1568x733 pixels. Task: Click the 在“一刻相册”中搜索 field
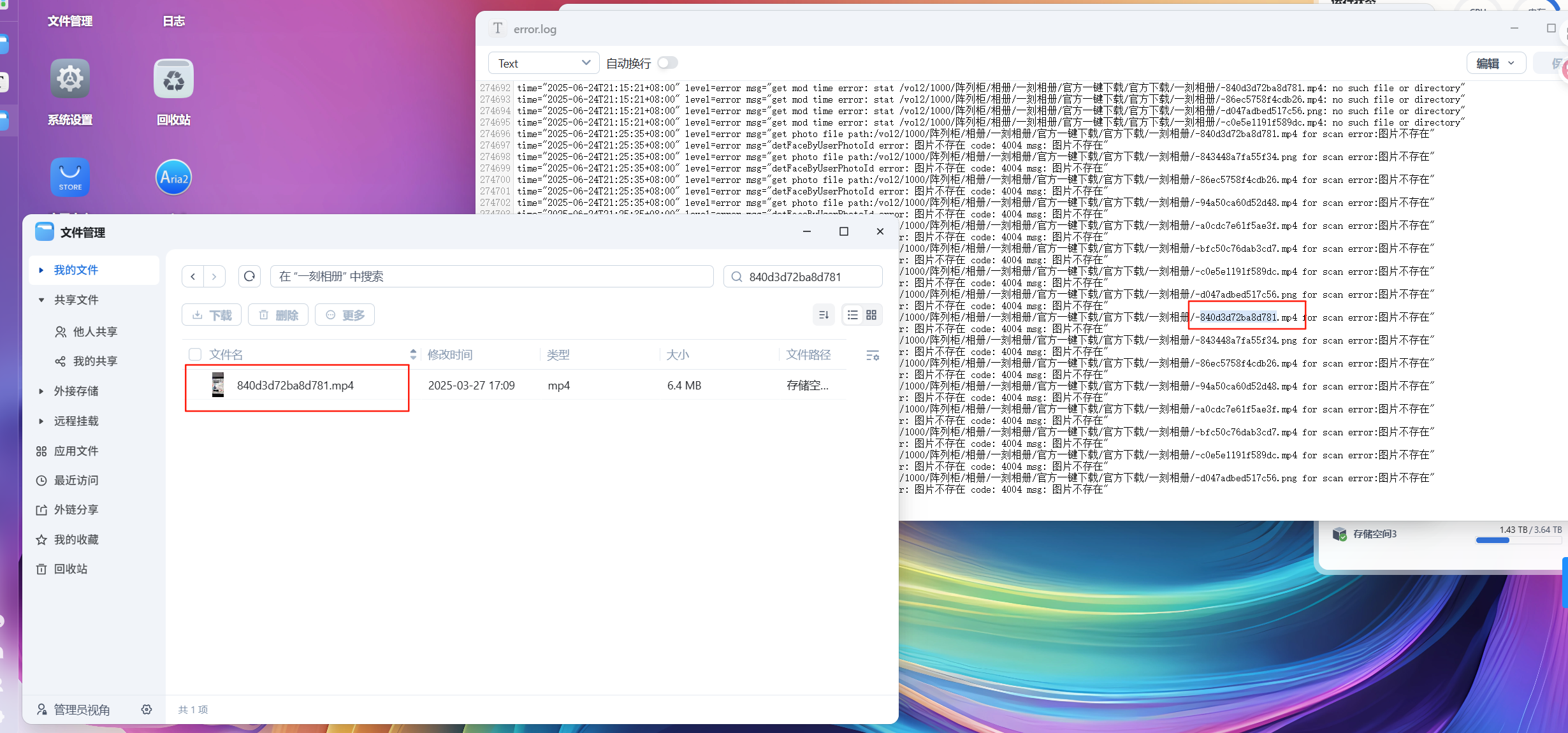[491, 277]
